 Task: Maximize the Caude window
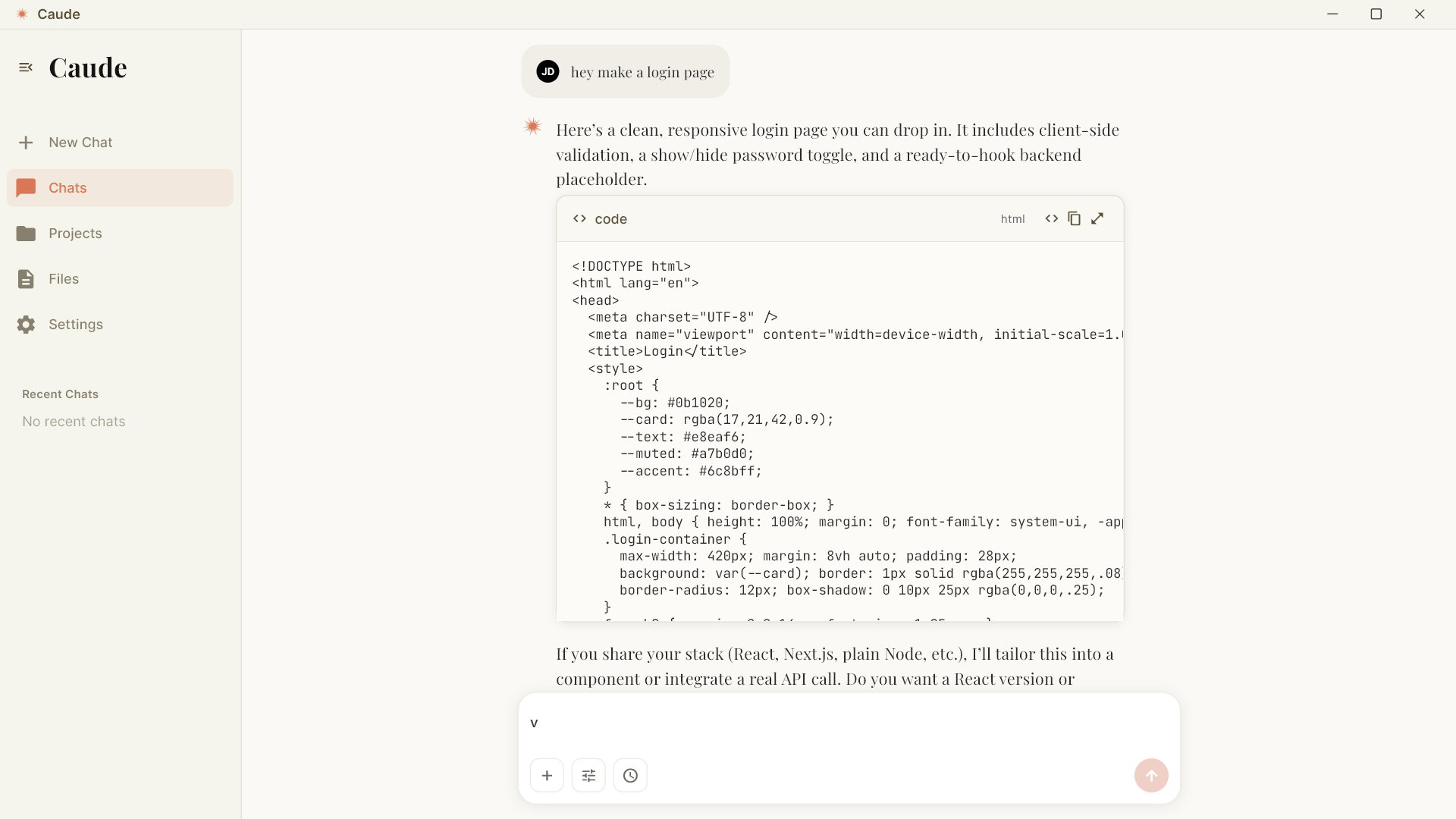[x=1376, y=14]
